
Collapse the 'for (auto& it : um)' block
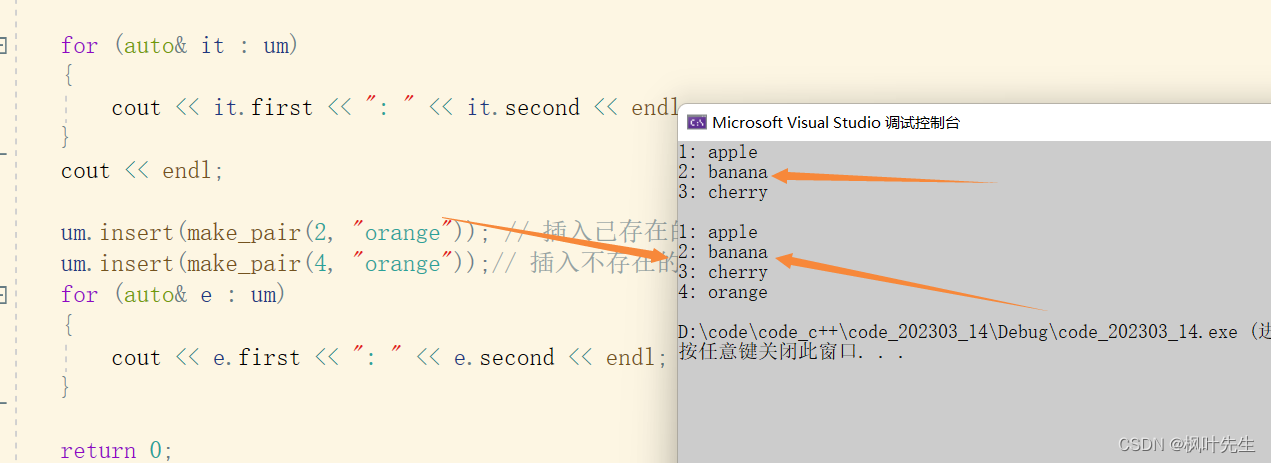point(3,45)
